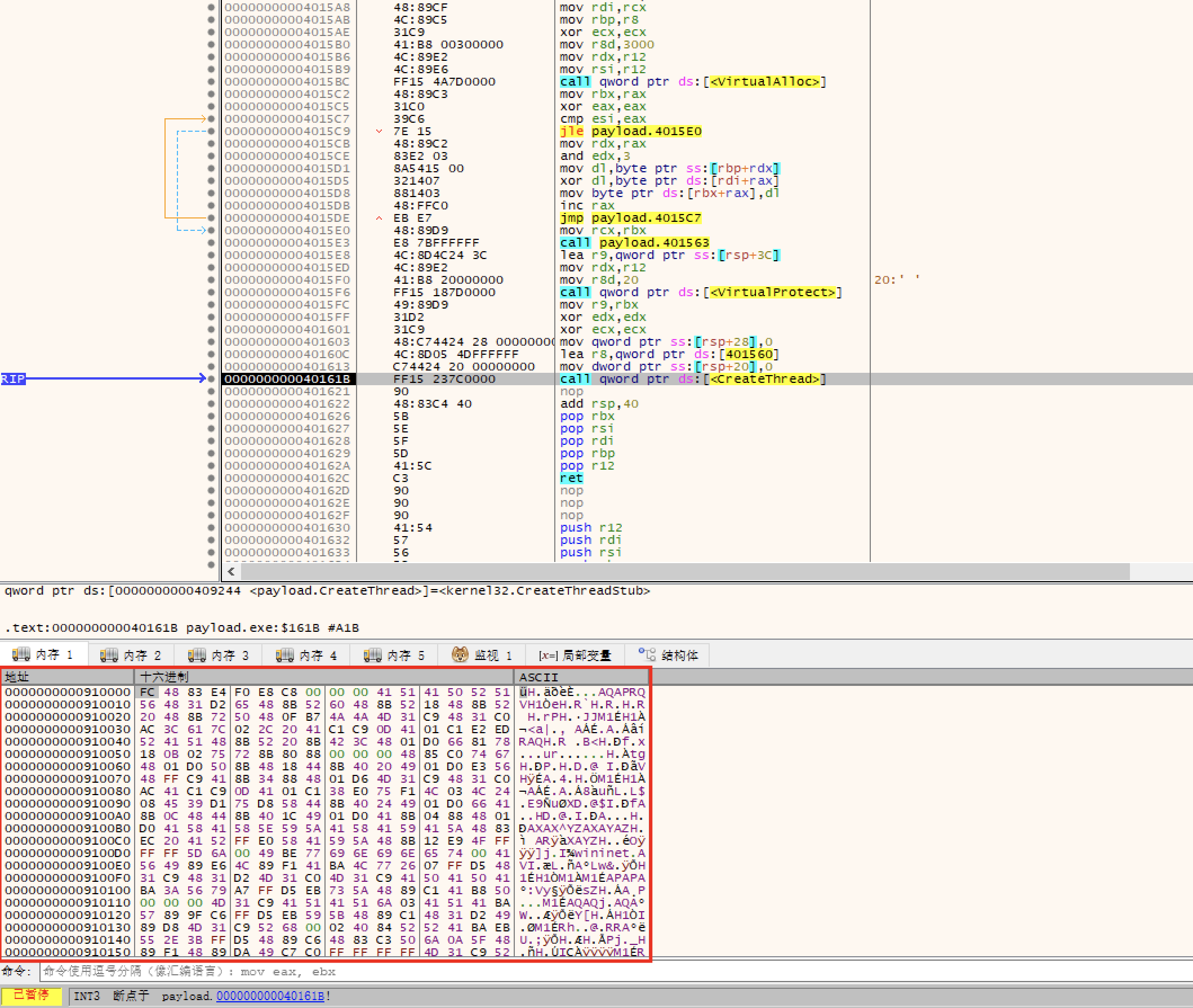
Task: Toggle breakpoint dot at address 40161B
Action: point(211,379)
